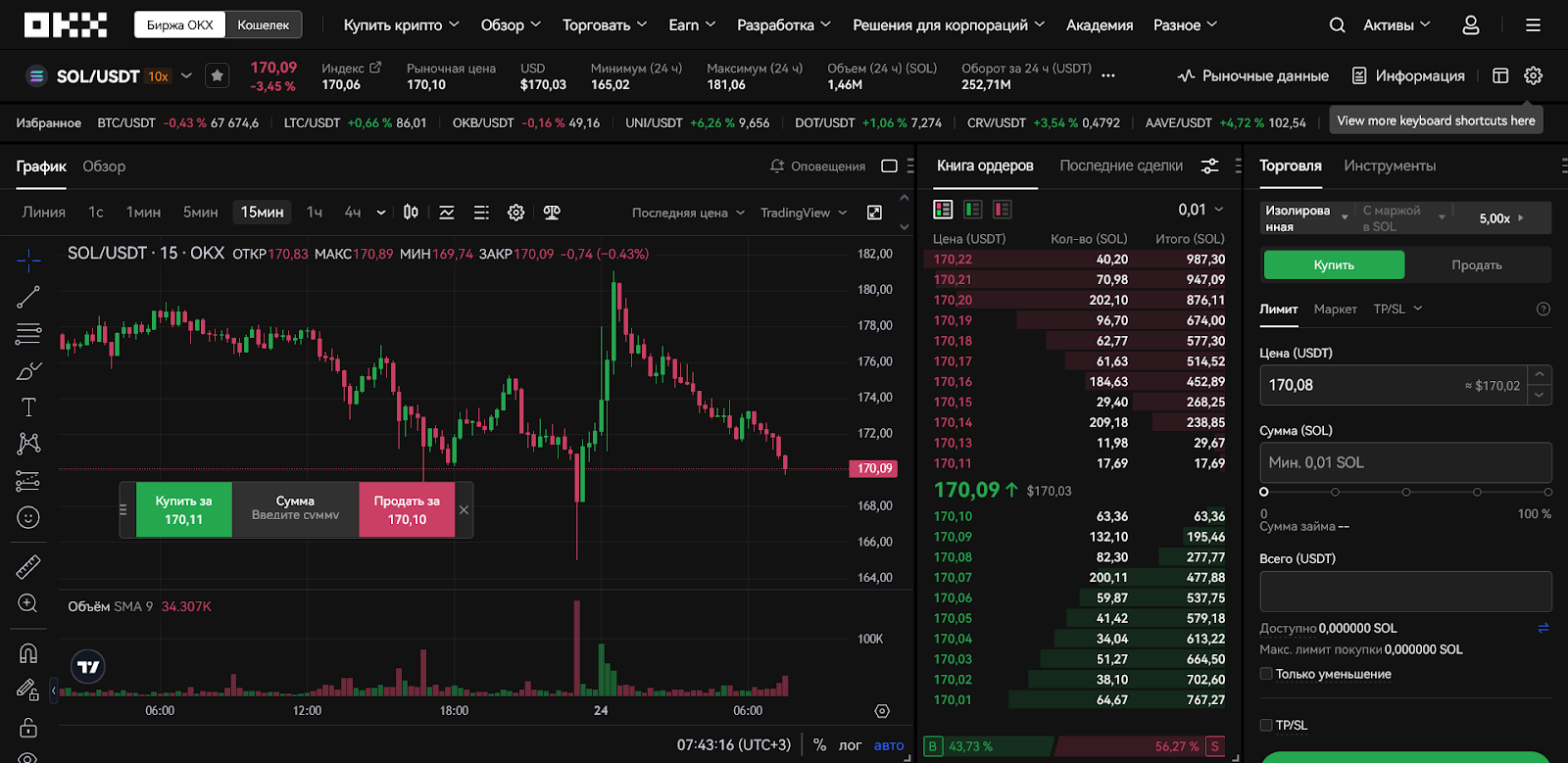Select the trend line drawing tool

[28, 297]
